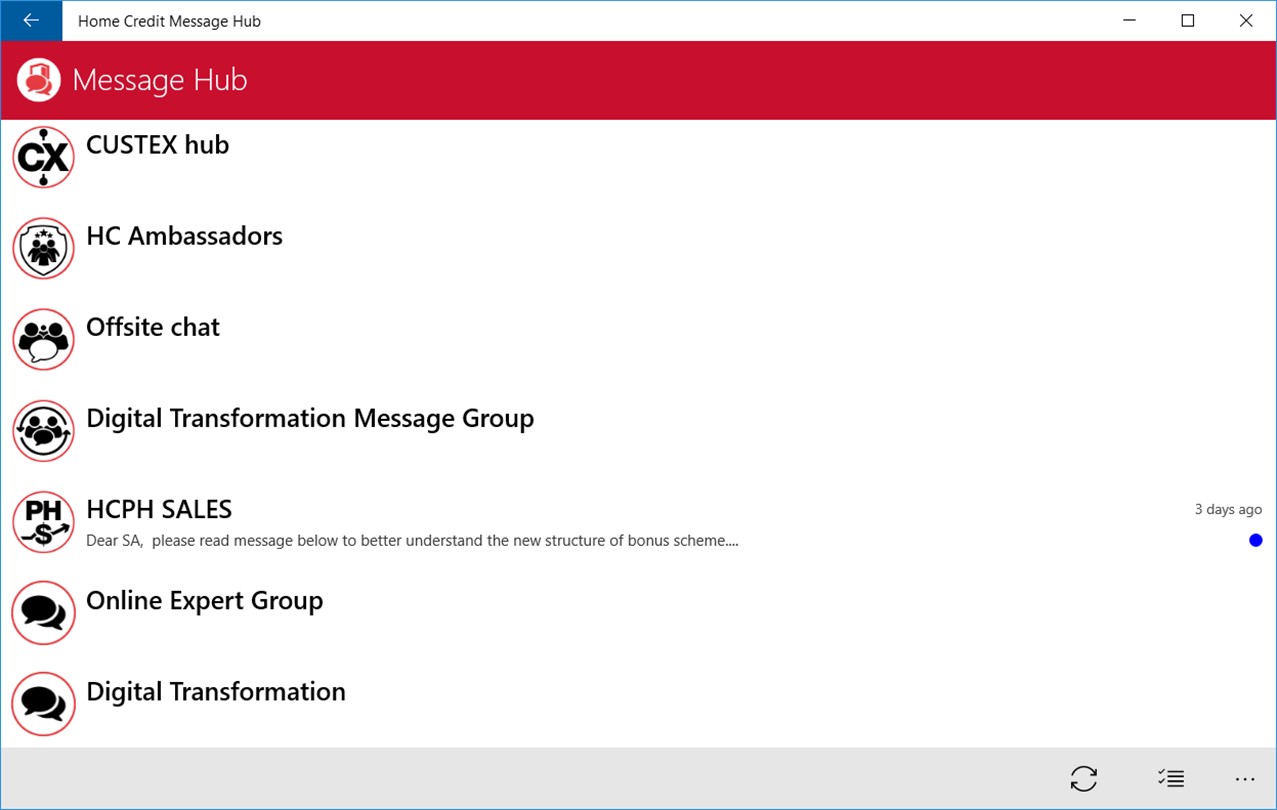Click the Digital Transformation chat bubble avatar
The width and height of the screenshot is (1277, 810).
click(44, 704)
